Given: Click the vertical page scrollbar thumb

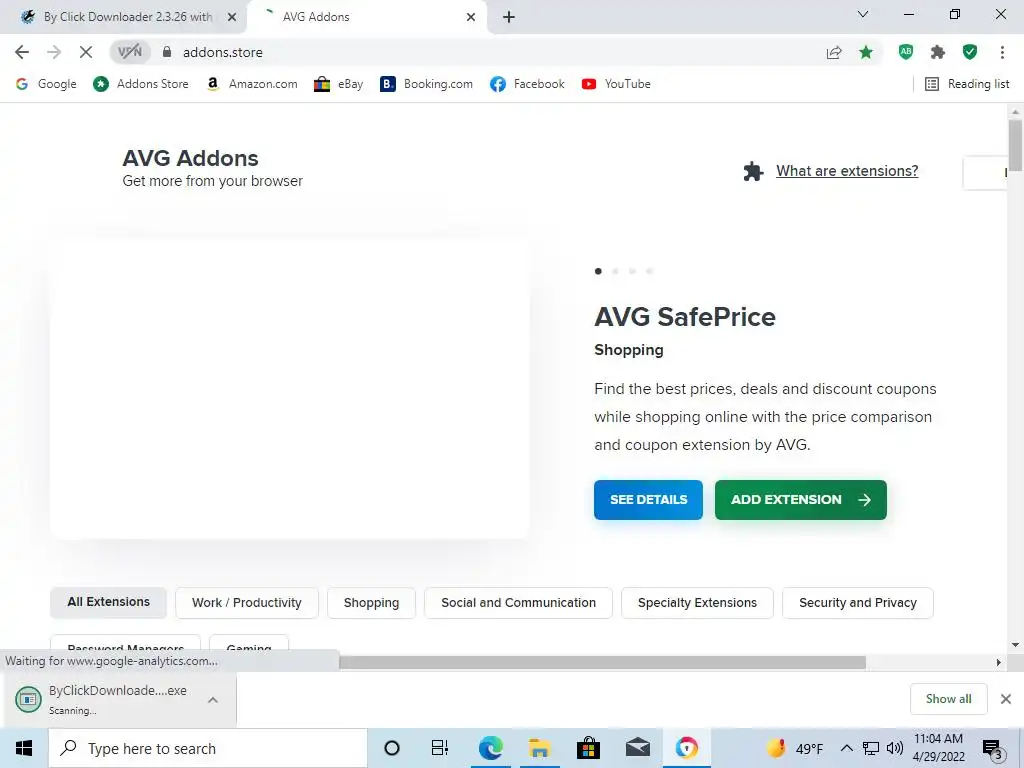Looking at the screenshot, I should pos(1015,145).
